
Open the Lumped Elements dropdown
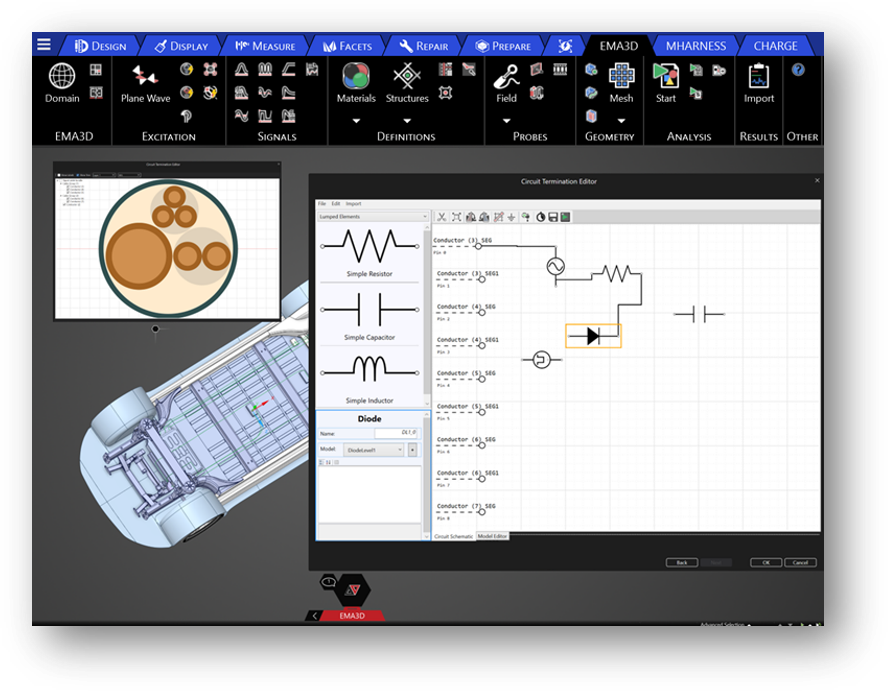373,217
